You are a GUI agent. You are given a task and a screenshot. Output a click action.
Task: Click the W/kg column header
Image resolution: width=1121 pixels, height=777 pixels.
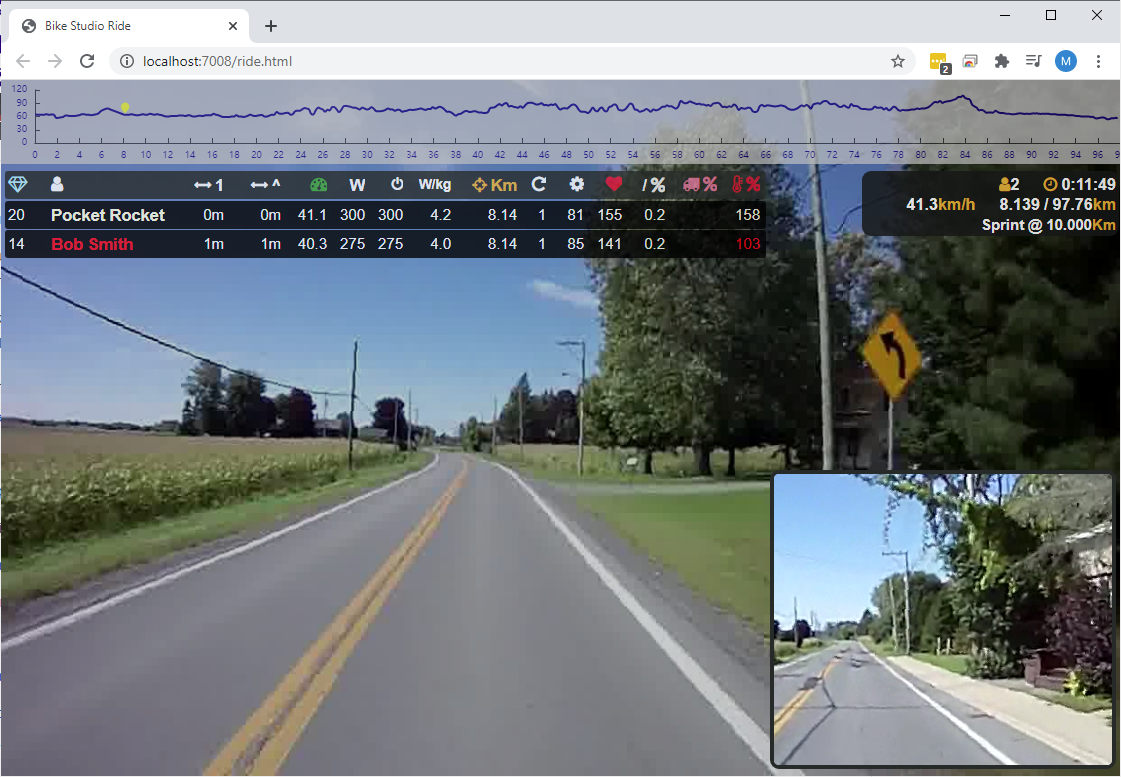pos(435,184)
